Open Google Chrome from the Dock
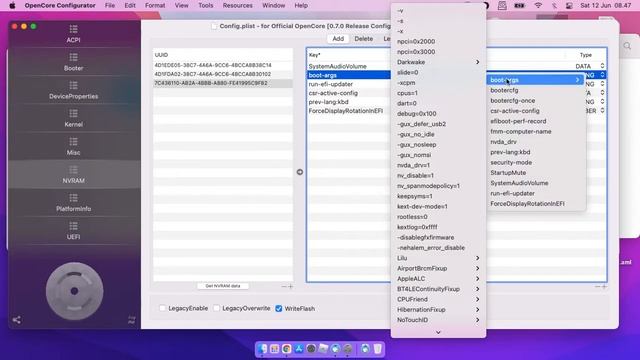Screen dimensions: 640x360 287,349
